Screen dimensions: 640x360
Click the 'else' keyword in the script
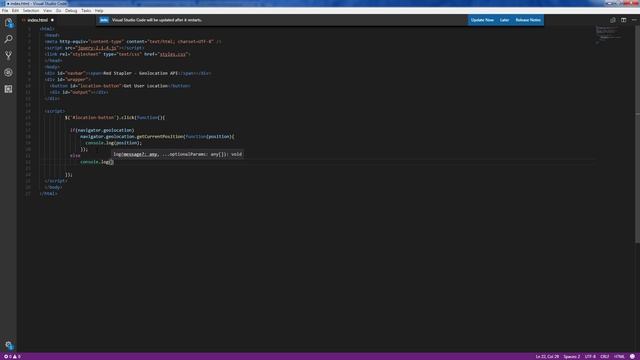pyautogui.click(x=75, y=156)
